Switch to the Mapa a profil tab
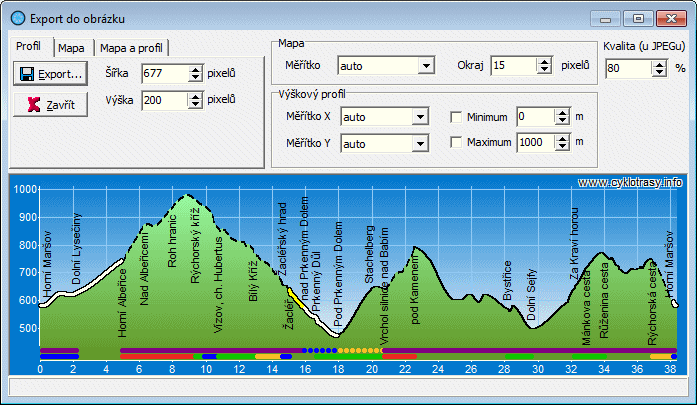 131,48
